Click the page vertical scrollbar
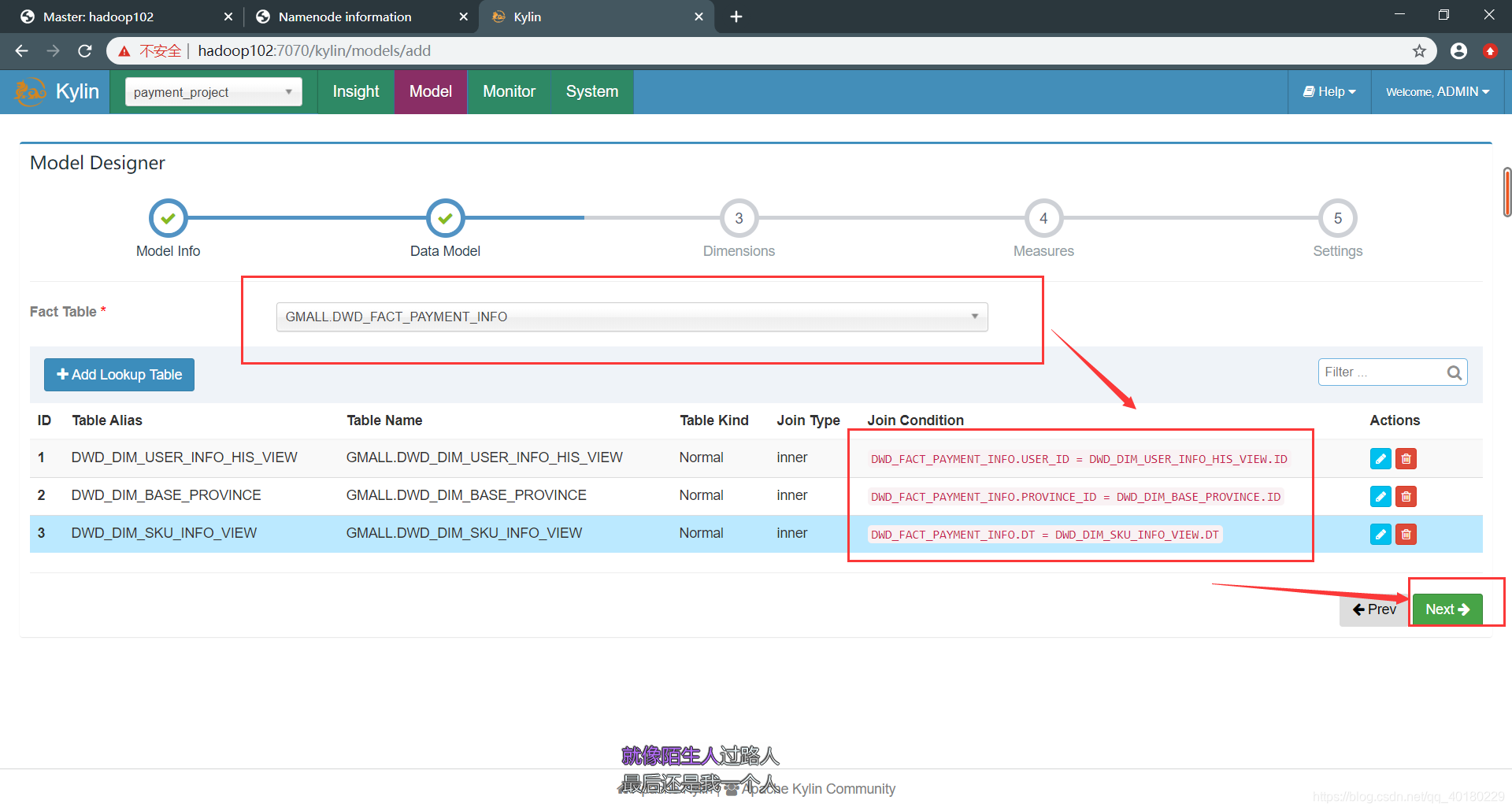Viewport: 1512px width, 811px height. [1506, 193]
